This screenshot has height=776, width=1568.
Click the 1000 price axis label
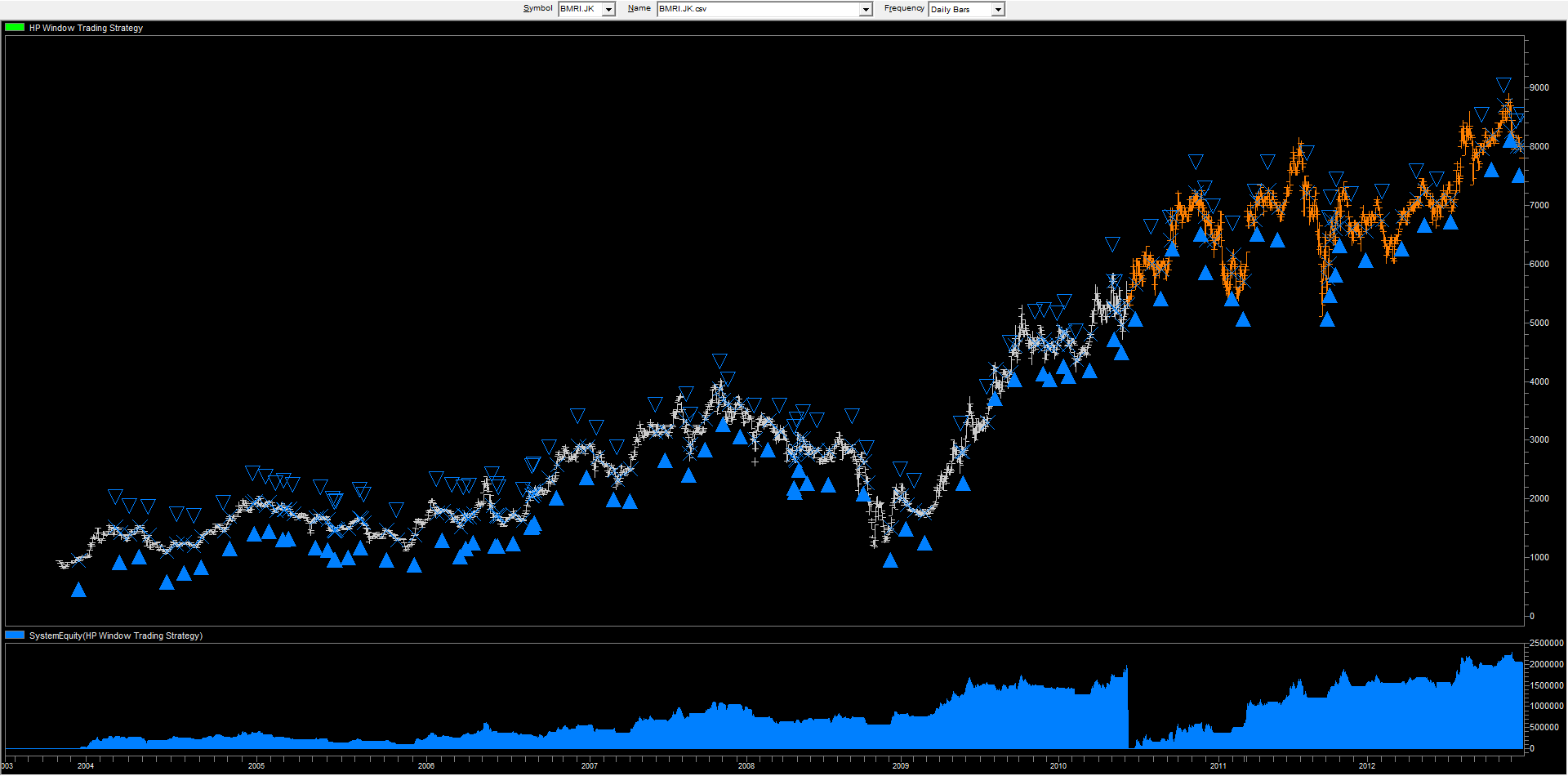pos(1539,557)
